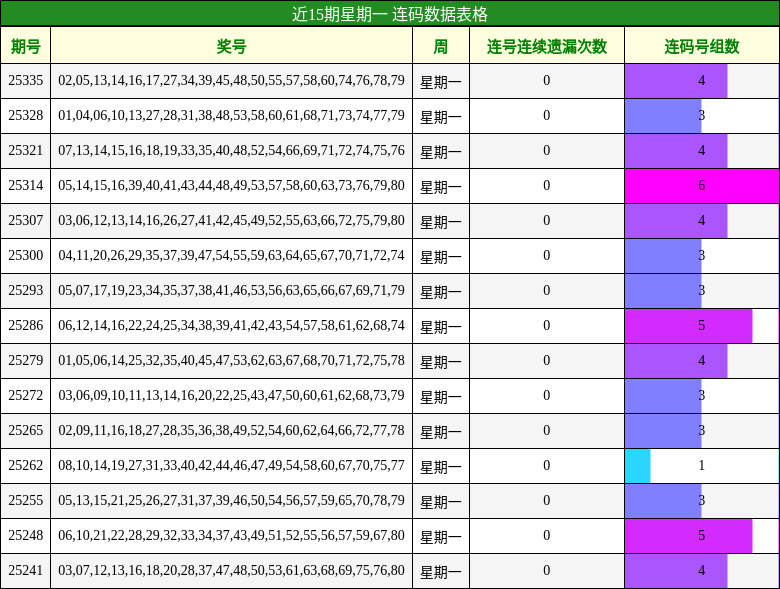Click winning numbers starting 05,13,15,21,25
Screen dimensions: 780x589
click(x=231, y=500)
